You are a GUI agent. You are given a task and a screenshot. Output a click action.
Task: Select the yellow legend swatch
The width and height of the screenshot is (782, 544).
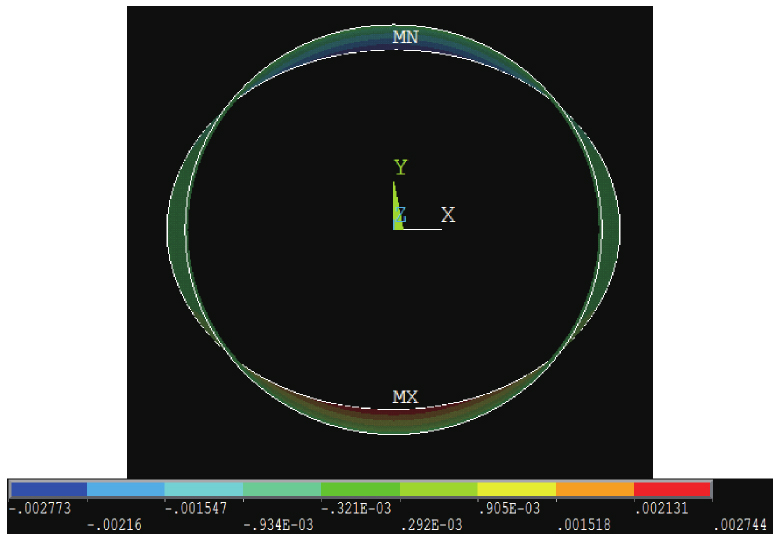(x=517, y=489)
